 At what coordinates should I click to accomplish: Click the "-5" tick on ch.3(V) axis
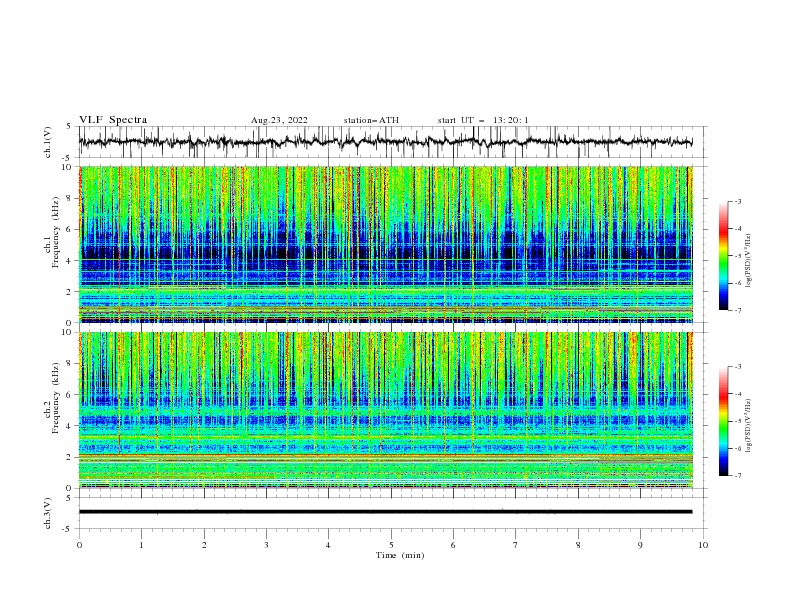pos(67,529)
